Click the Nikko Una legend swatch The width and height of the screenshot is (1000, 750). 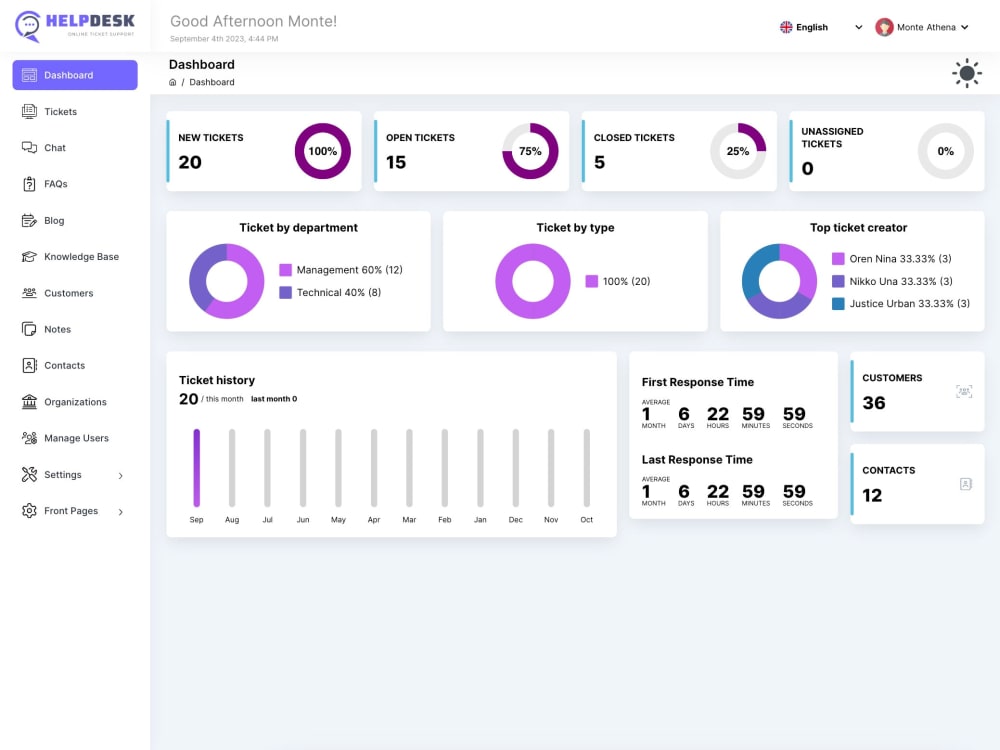click(839, 281)
